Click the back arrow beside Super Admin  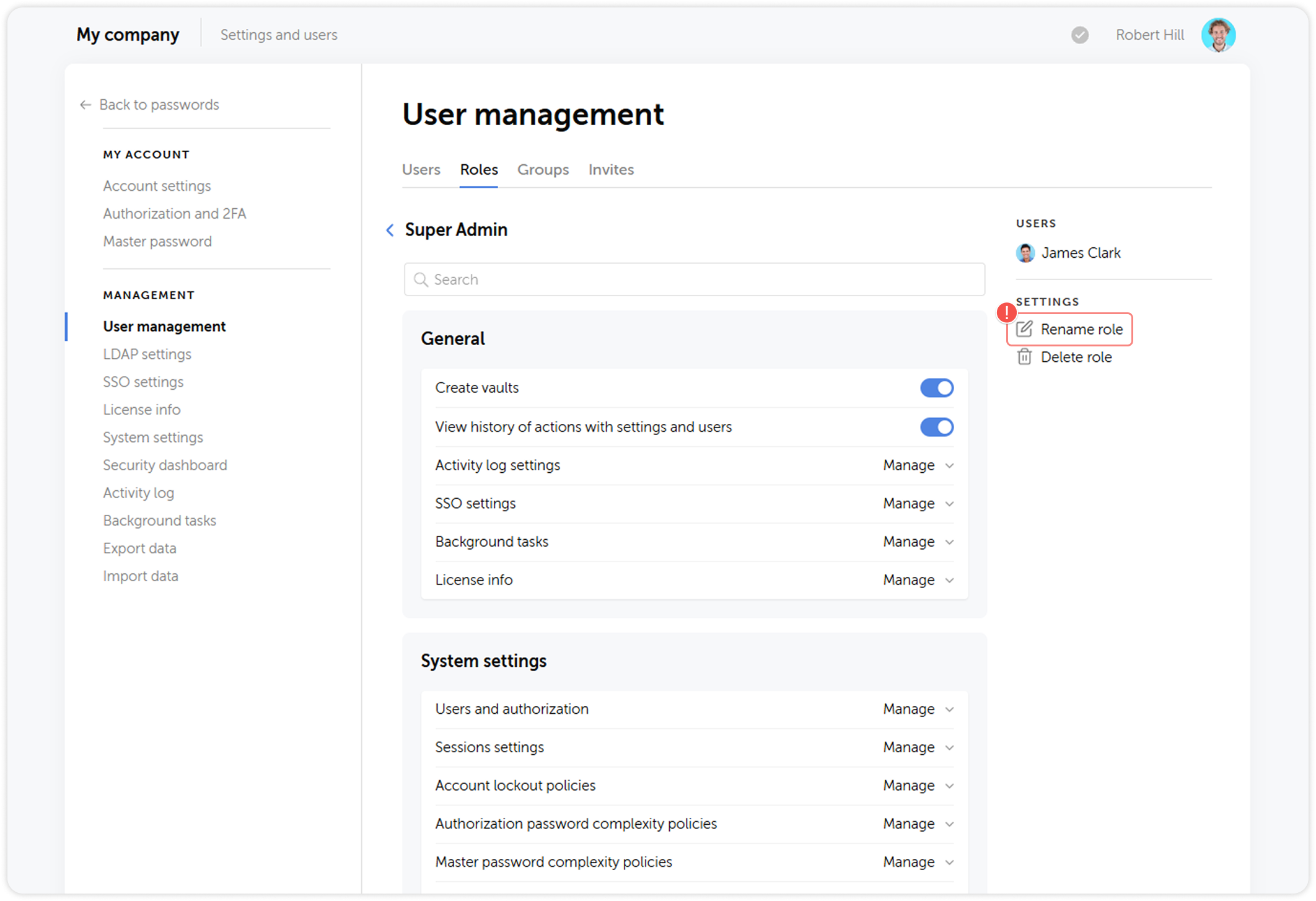click(x=390, y=230)
